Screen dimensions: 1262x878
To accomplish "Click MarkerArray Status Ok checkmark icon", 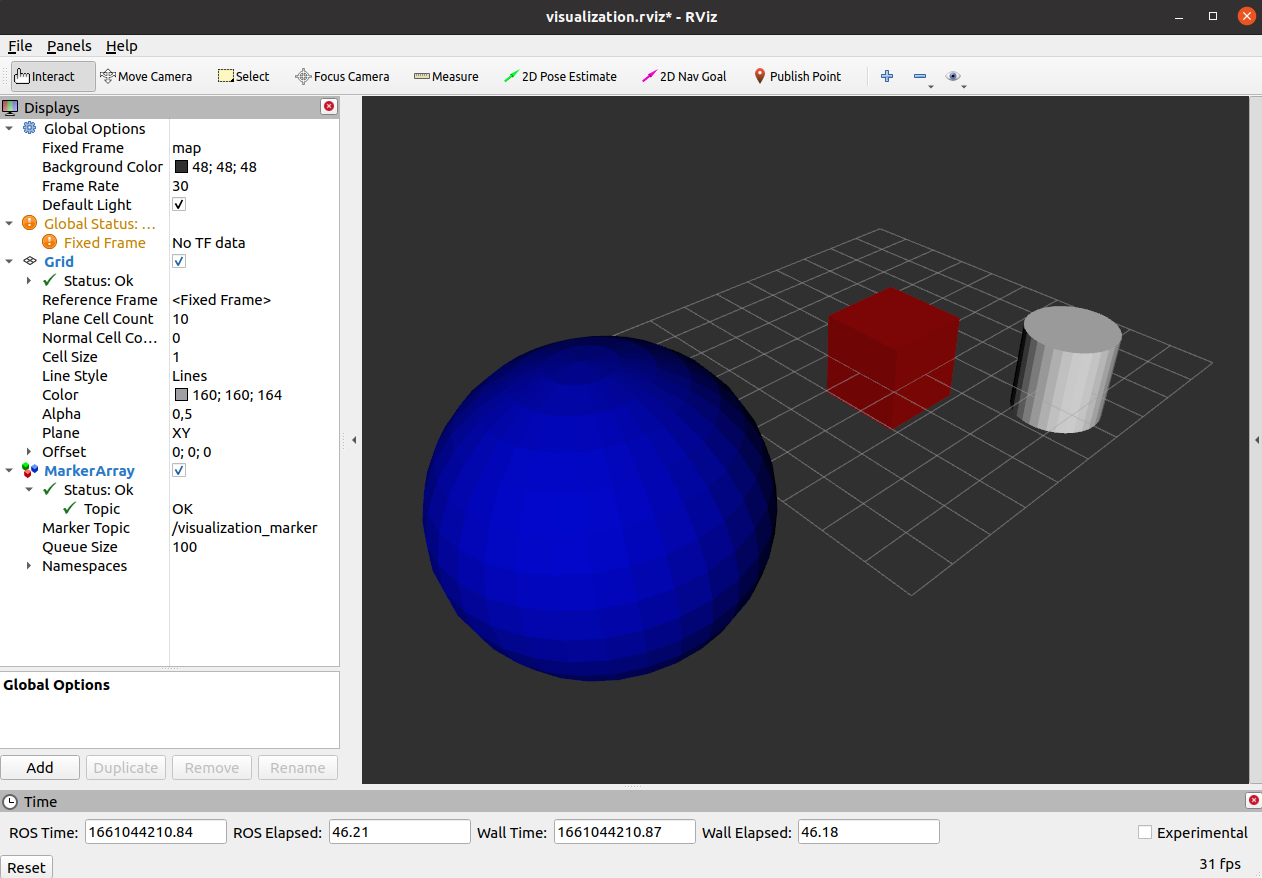I will (50, 489).
